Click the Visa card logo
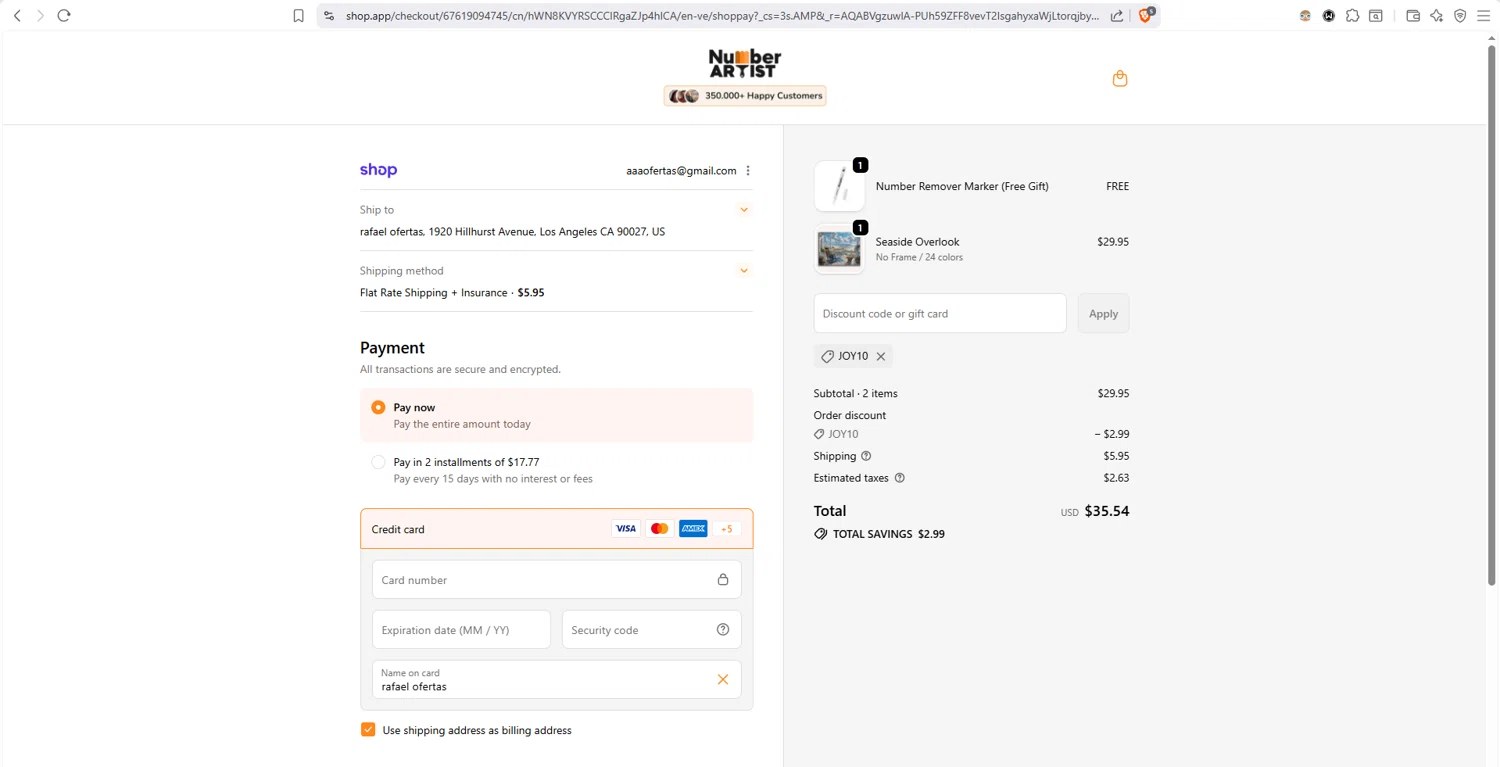The width and height of the screenshot is (1500, 767). point(626,529)
